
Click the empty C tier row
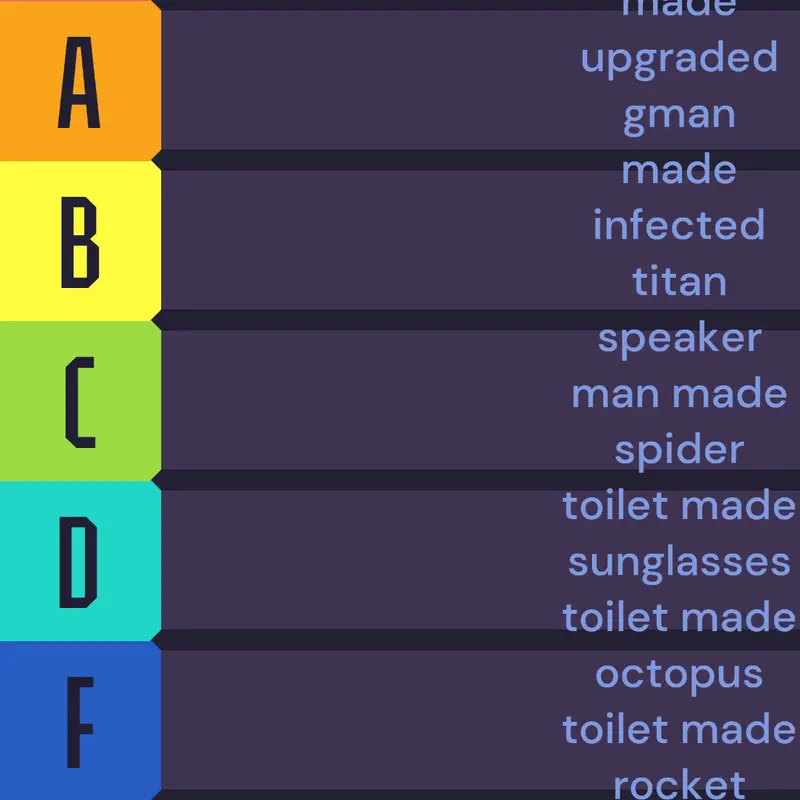[x=481, y=400]
